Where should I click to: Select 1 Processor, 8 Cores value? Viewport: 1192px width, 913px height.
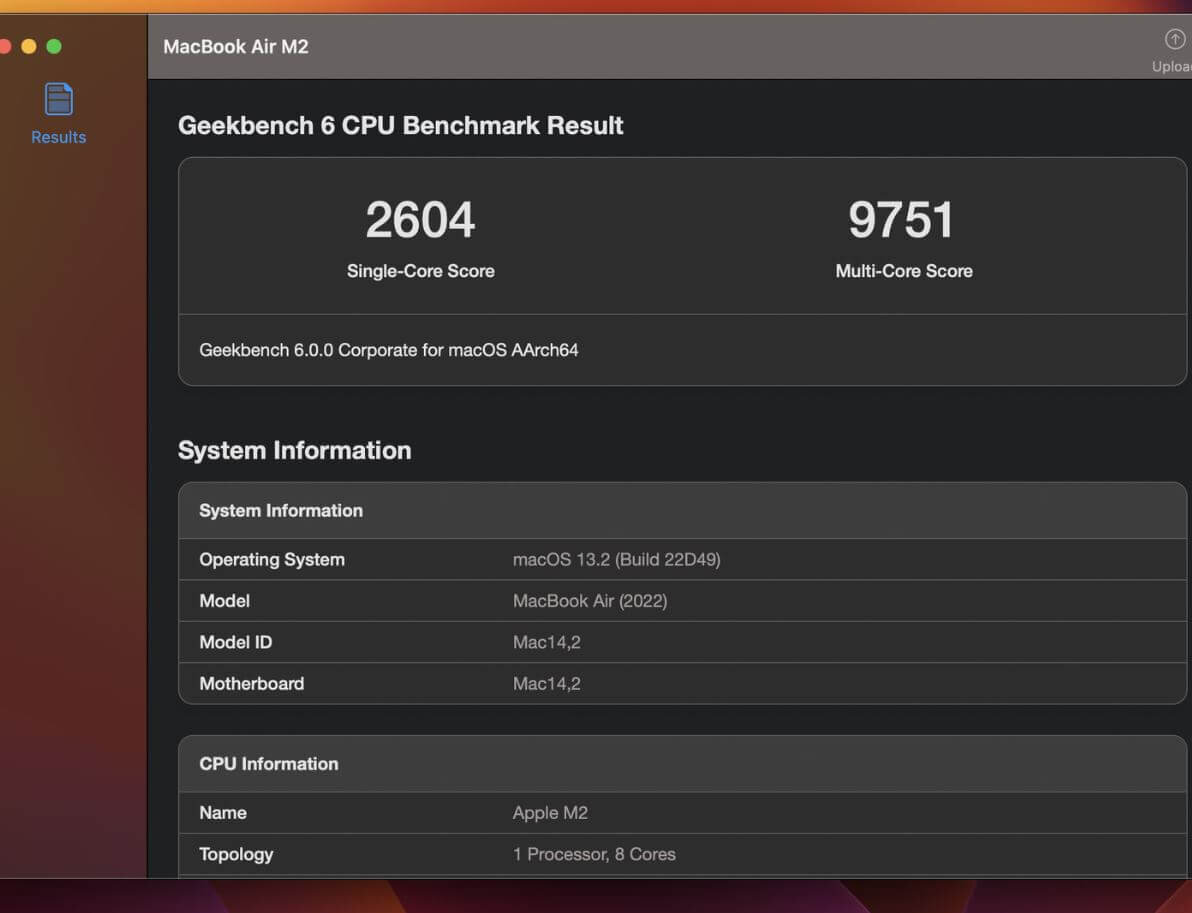coord(594,854)
